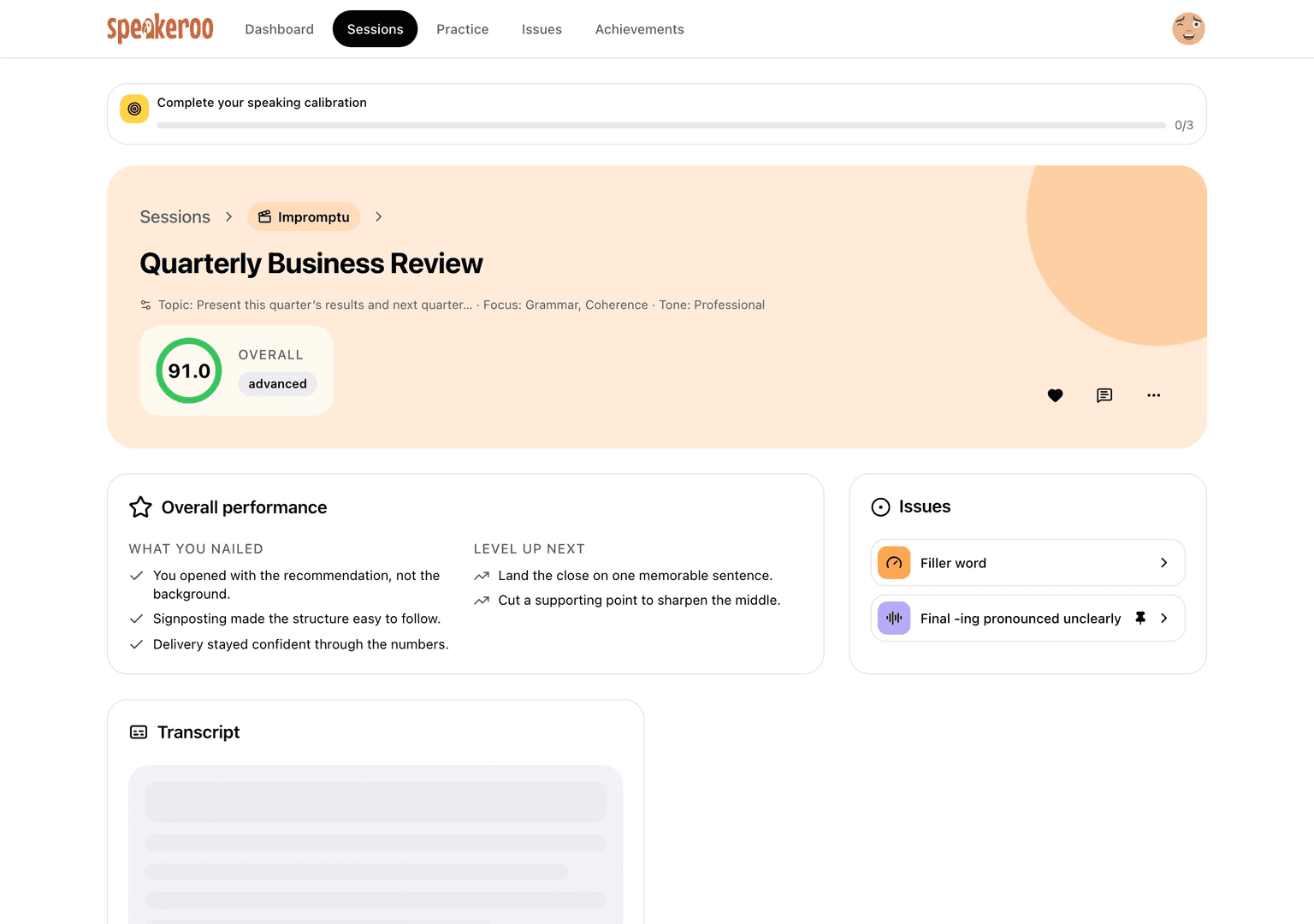Viewport: 1314px width, 924px height.
Task: Expand the Final -ing pronounced unclearly chevron
Action: 1163,618
